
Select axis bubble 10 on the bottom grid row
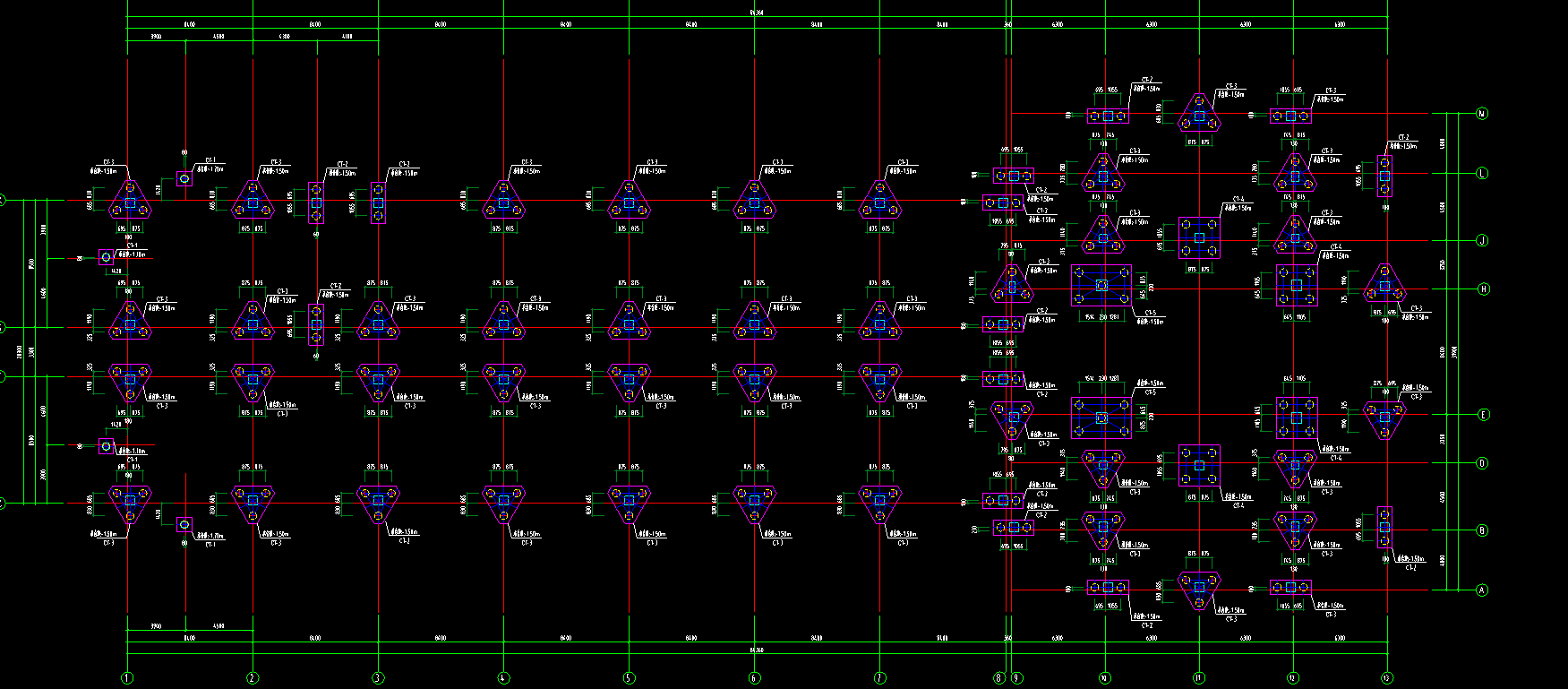pos(1105,678)
